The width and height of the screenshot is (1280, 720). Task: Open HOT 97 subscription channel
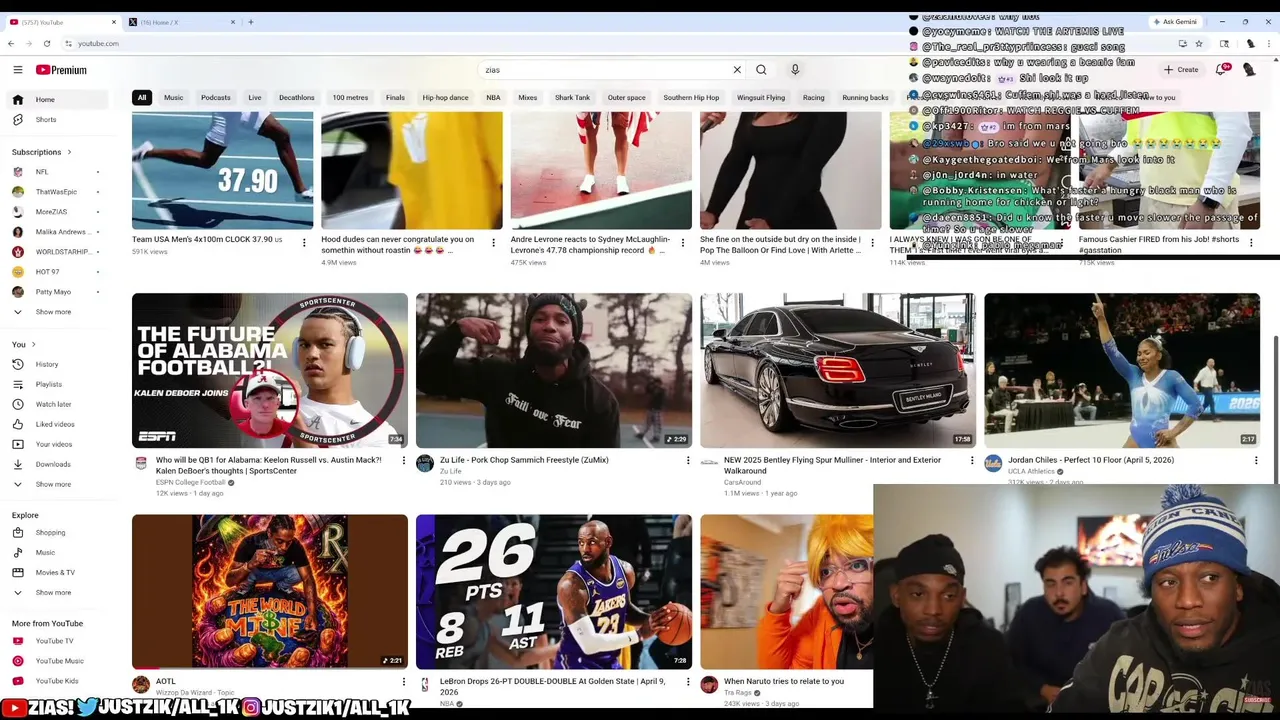click(x=47, y=272)
